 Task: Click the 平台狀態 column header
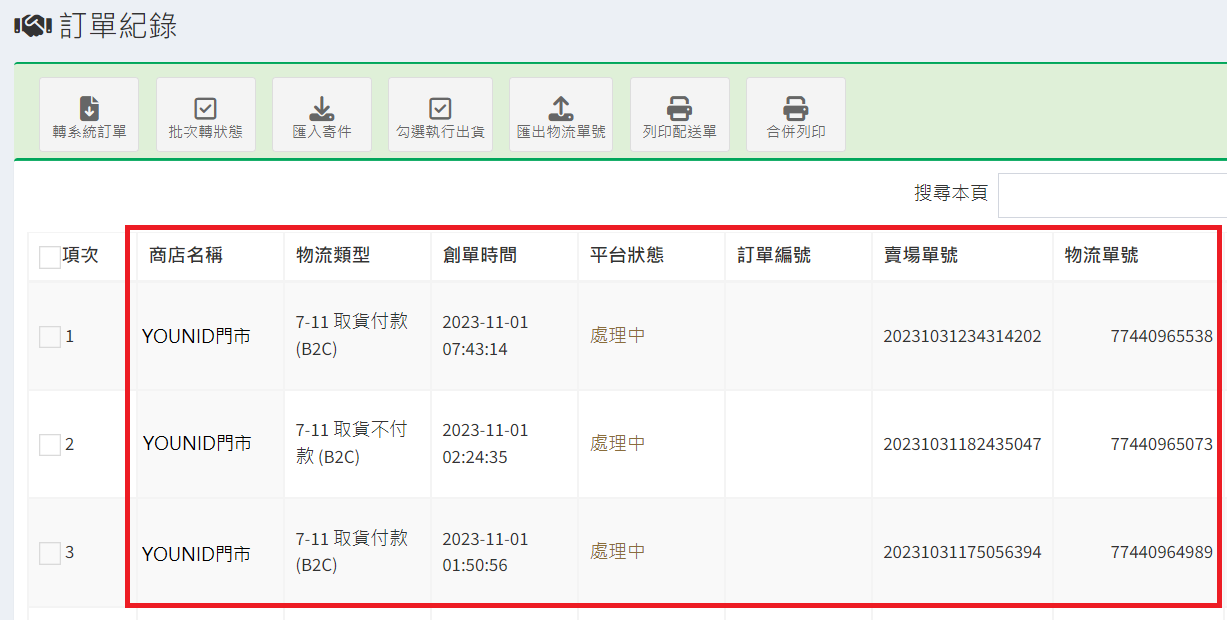627,256
